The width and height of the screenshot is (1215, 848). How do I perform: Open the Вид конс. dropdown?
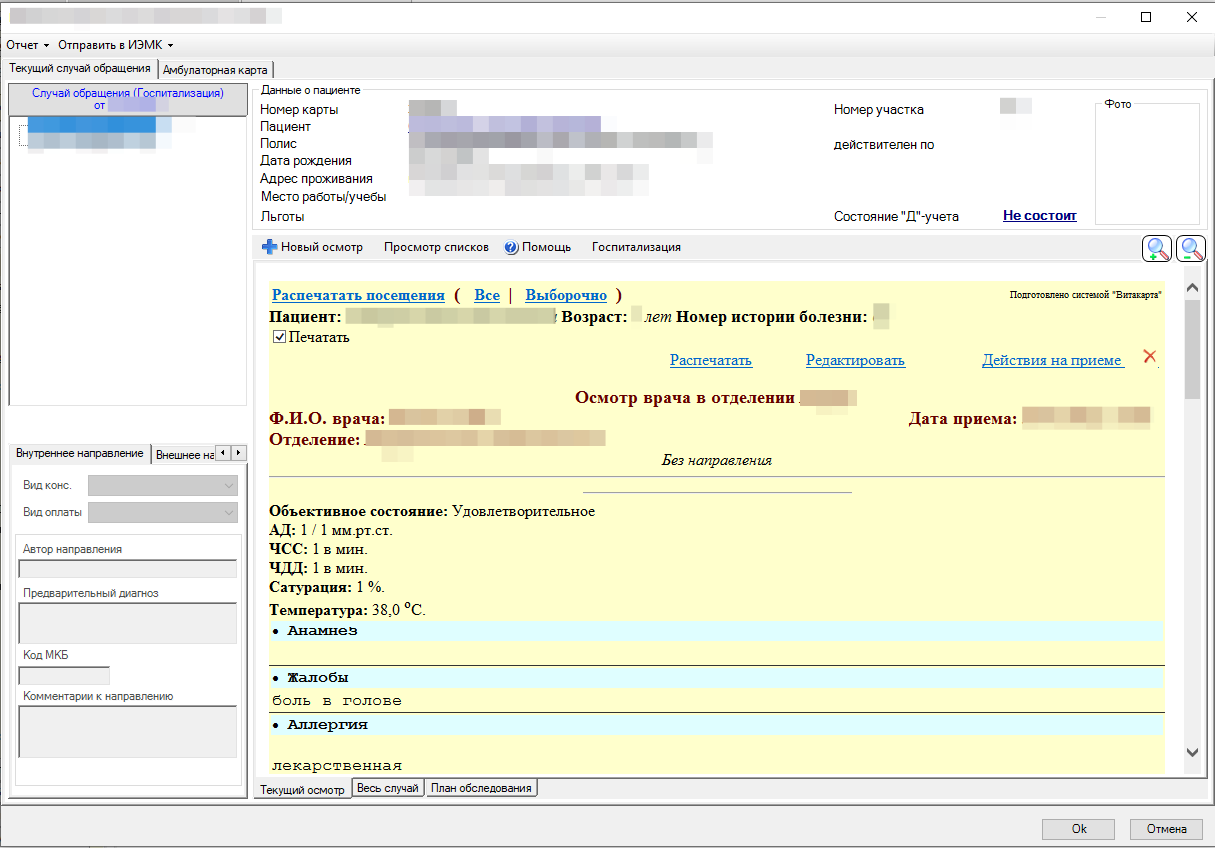[163, 485]
